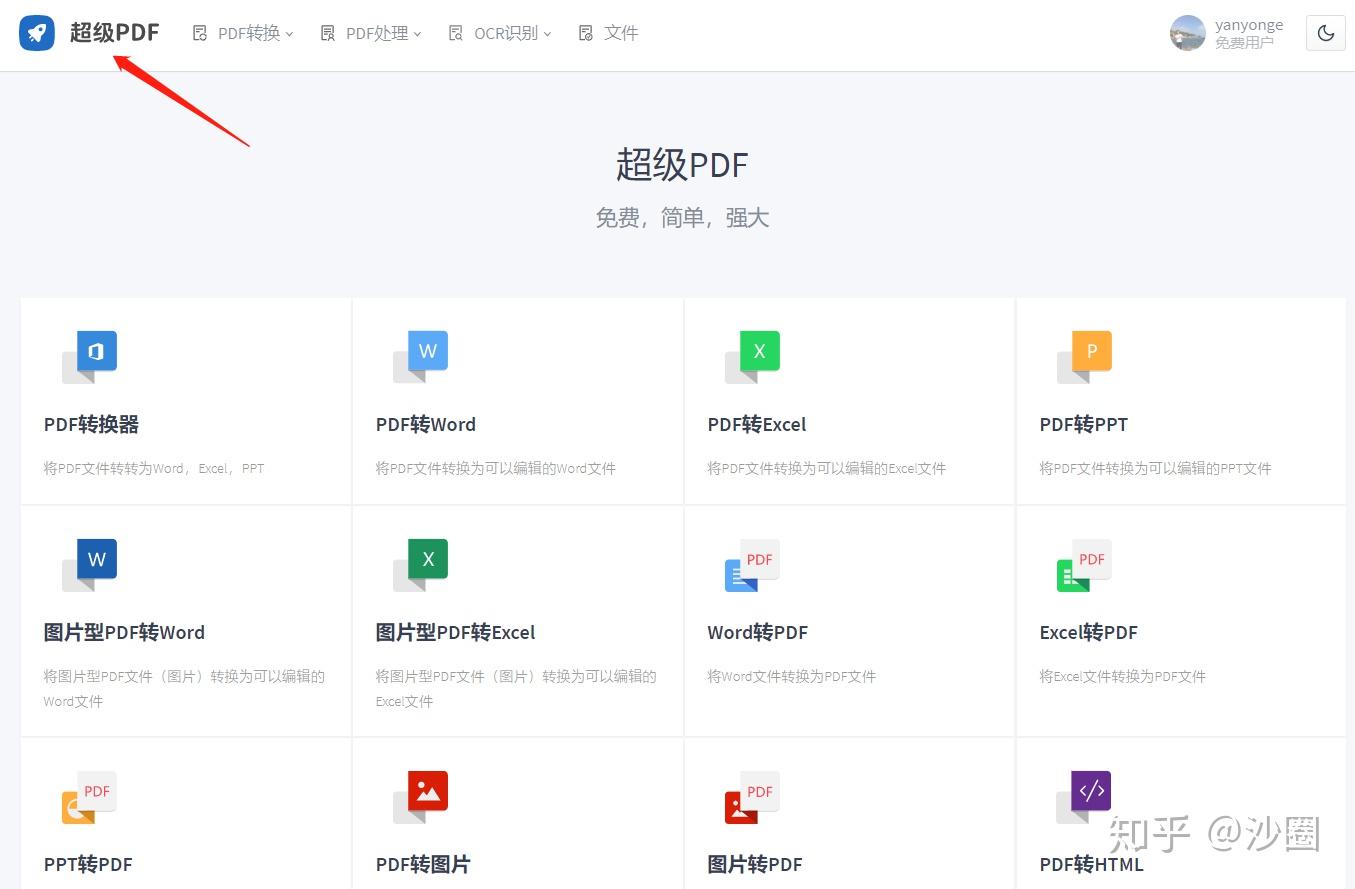The width and height of the screenshot is (1355, 889).
Task: Click description 将PDF文件转换为可以编辑的PPT文件
Action: 1156,468
